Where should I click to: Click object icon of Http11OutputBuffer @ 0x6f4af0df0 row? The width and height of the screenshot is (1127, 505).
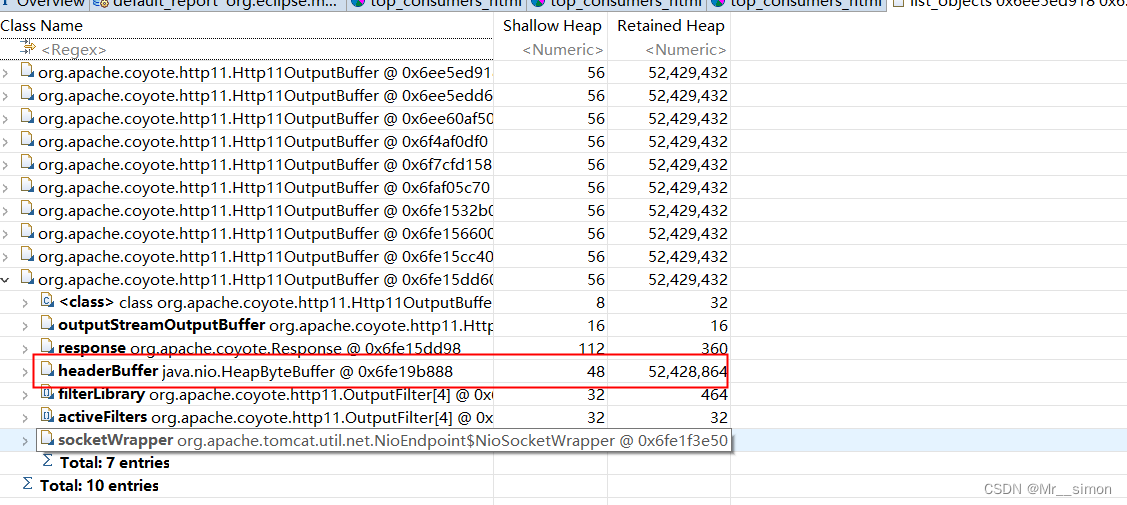coord(27,141)
